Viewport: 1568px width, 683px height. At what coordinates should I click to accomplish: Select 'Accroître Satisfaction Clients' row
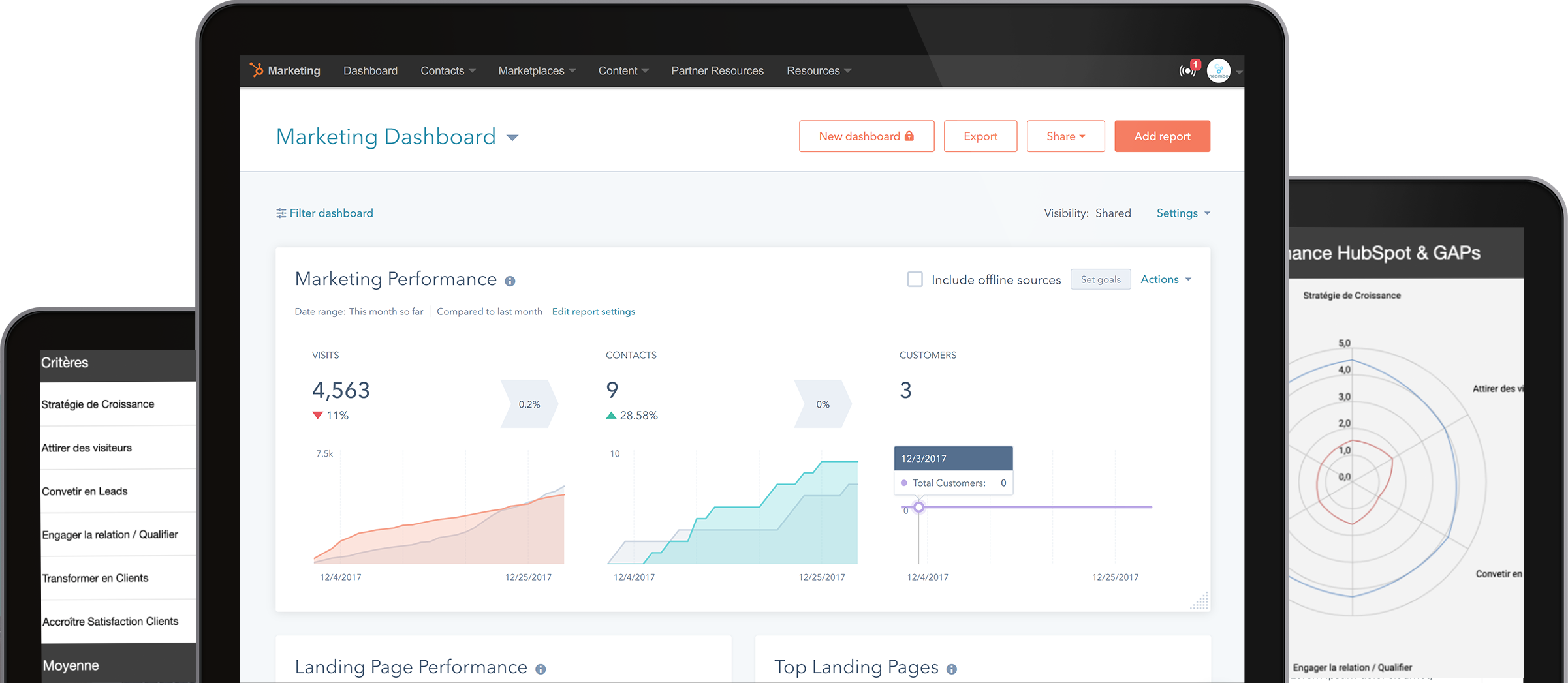tap(118, 622)
